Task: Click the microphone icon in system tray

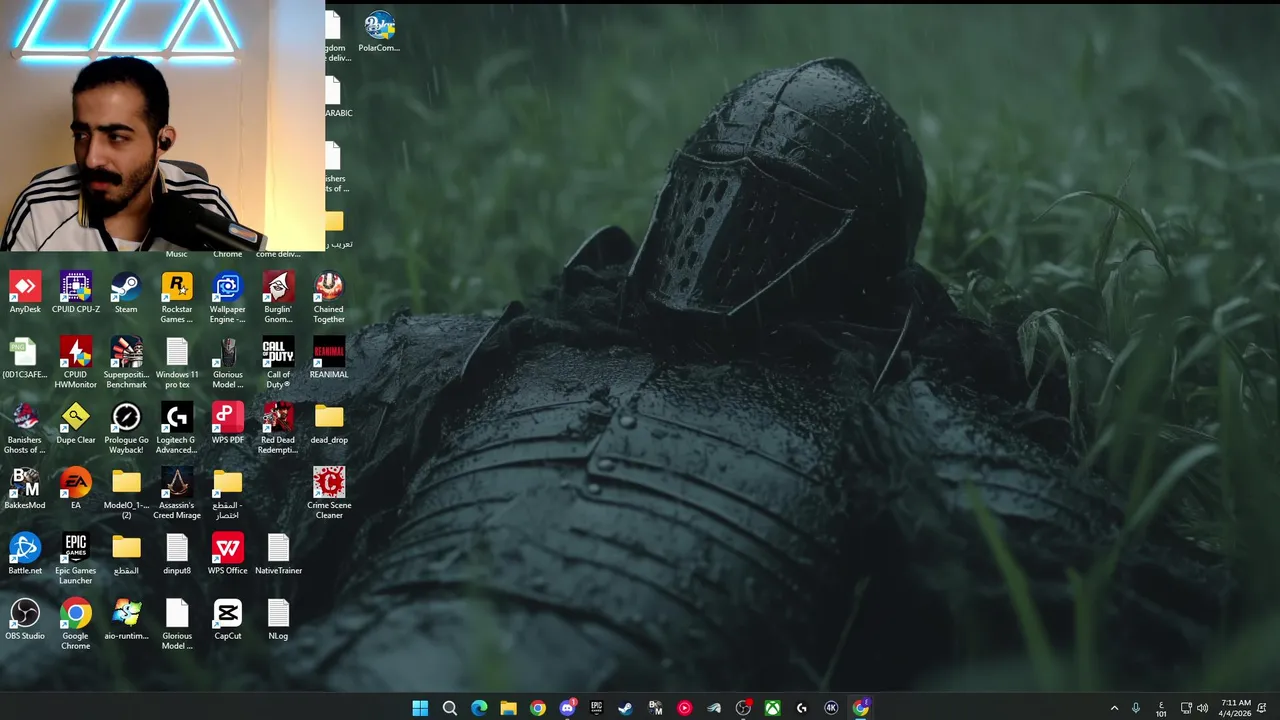Action: pyautogui.click(x=1136, y=708)
